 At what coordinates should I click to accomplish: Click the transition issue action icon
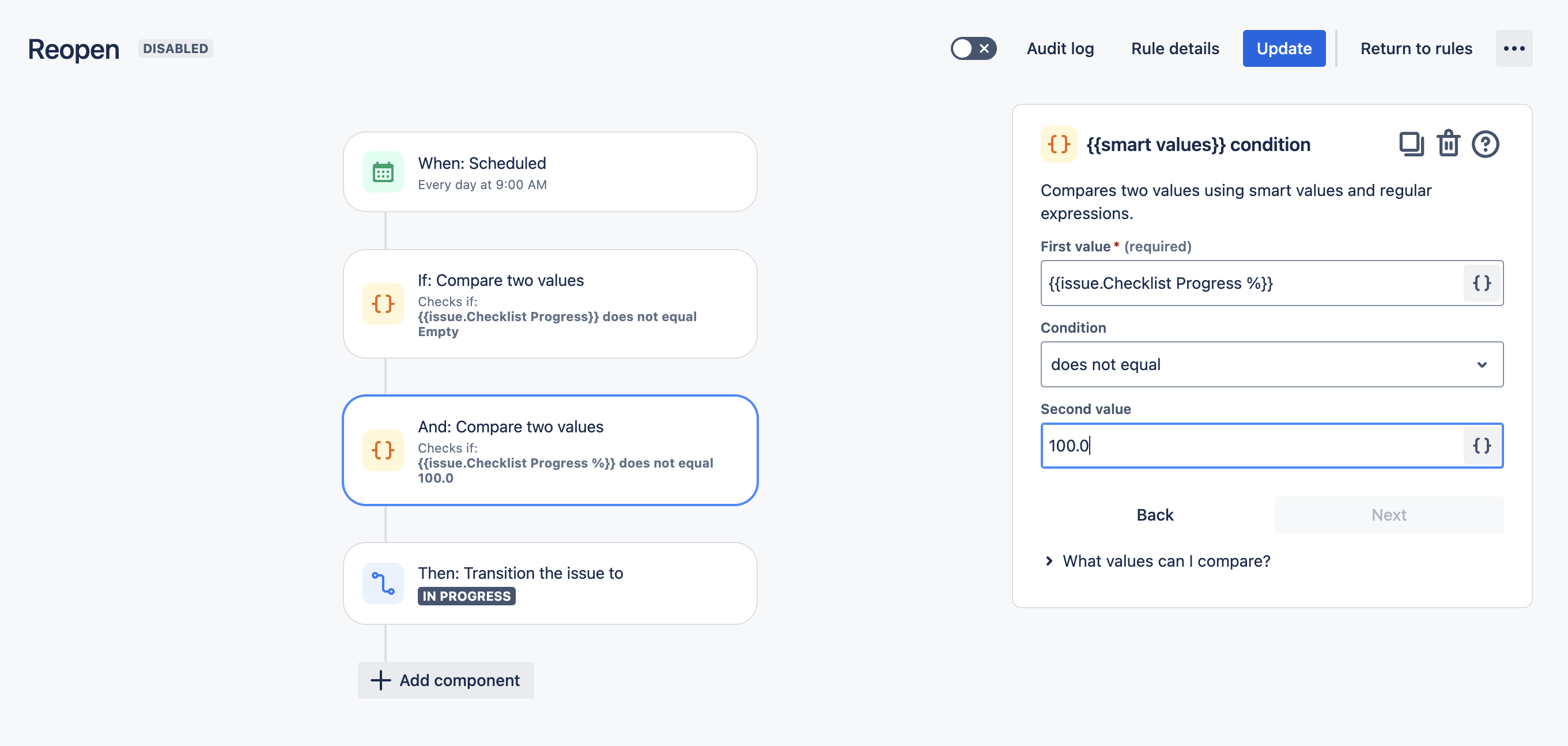pos(383,583)
